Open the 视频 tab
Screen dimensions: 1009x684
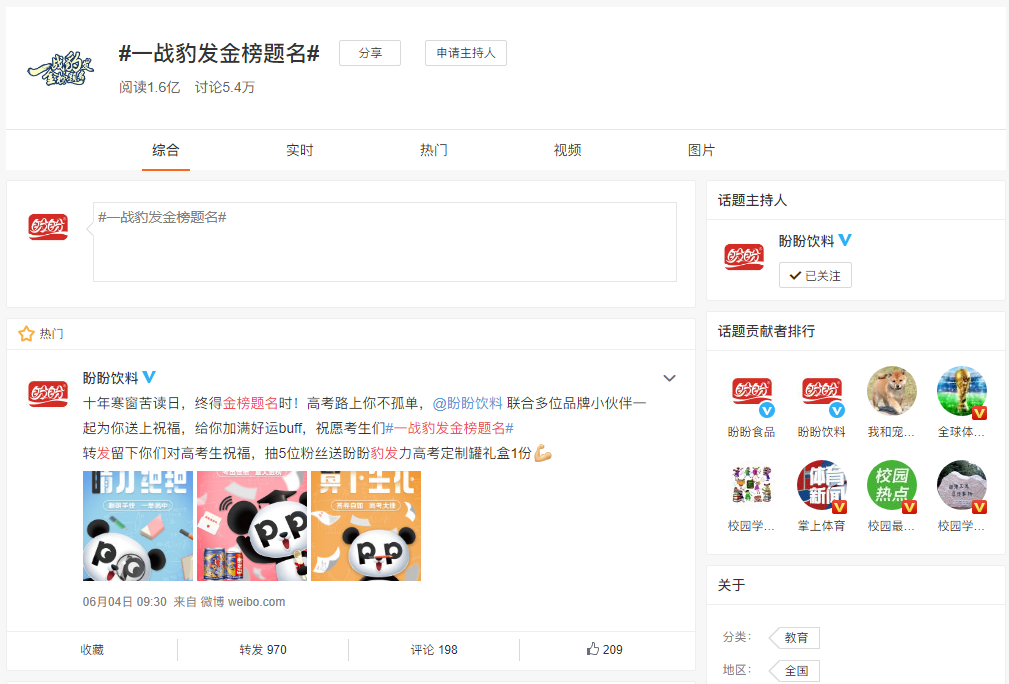(x=568, y=150)
